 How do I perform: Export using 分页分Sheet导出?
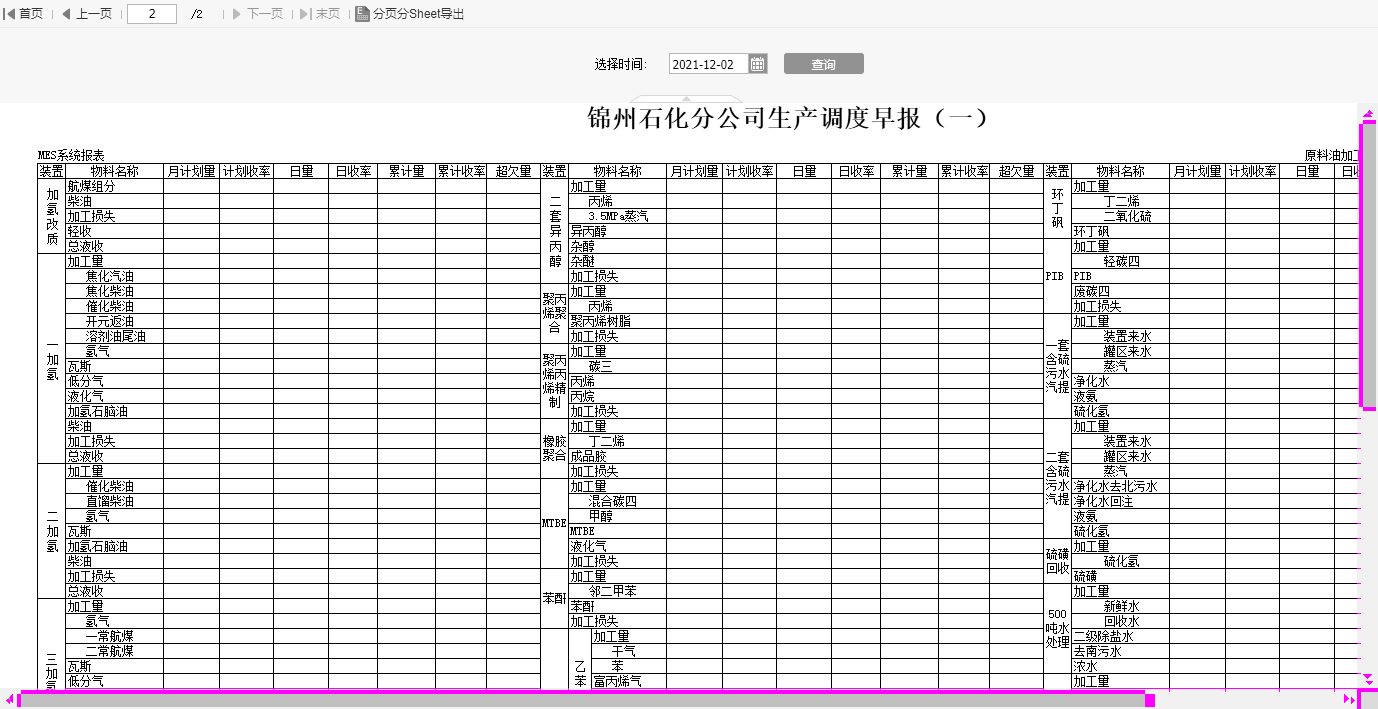(410, 14)
